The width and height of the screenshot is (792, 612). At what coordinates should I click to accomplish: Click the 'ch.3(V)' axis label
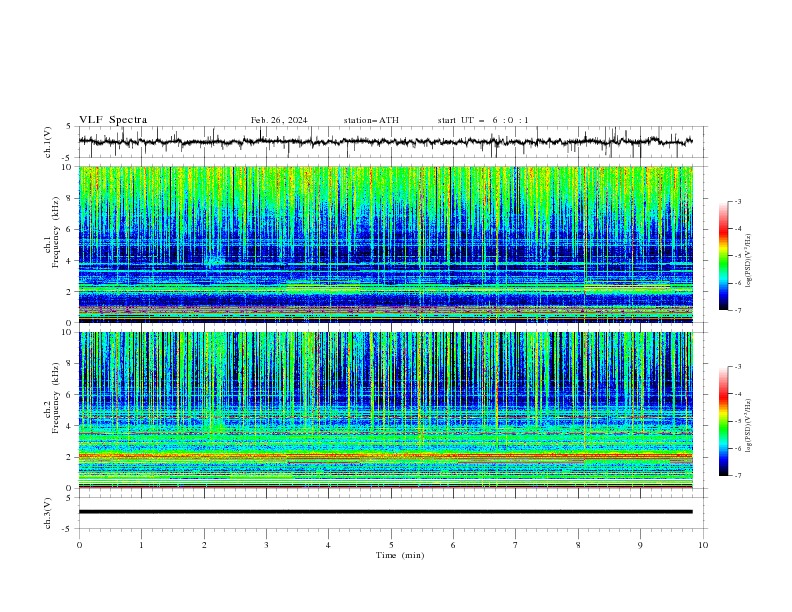click(48, 513)
